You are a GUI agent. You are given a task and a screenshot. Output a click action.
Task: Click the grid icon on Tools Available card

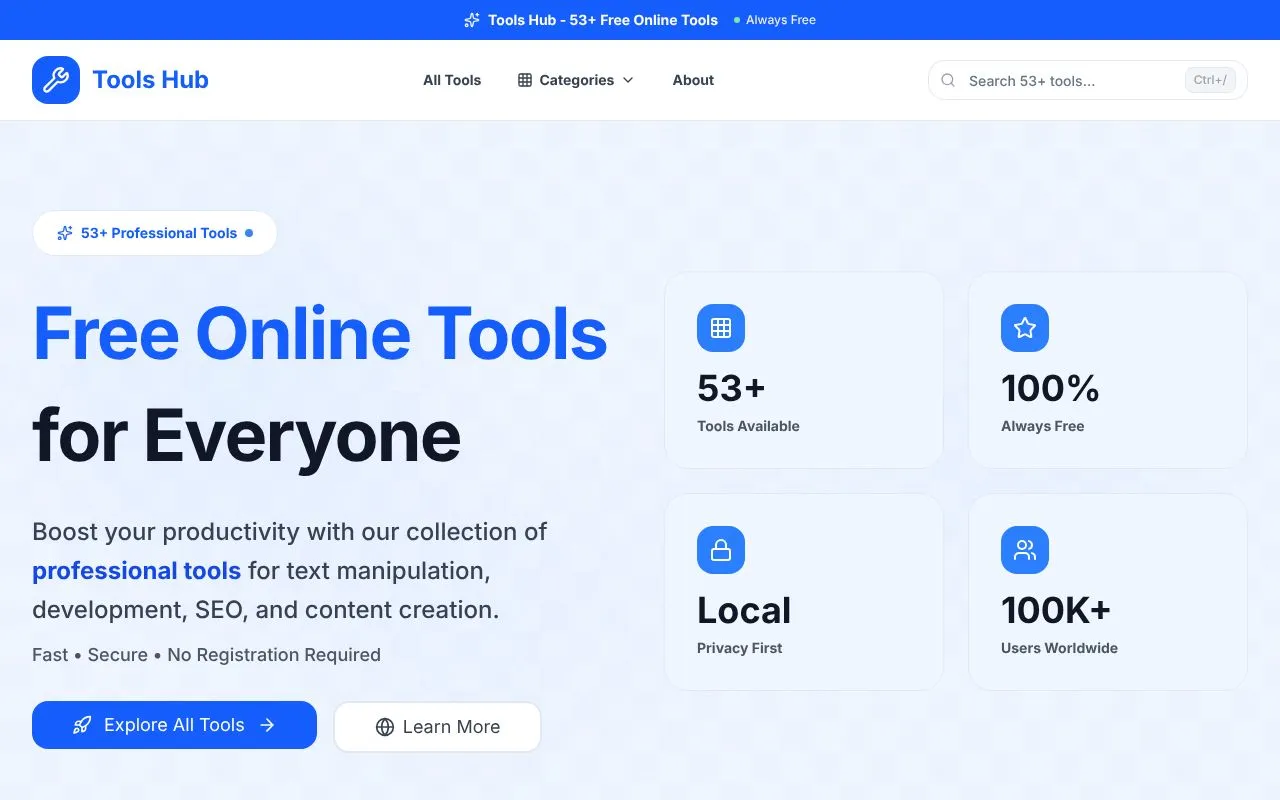coord(721,328)
